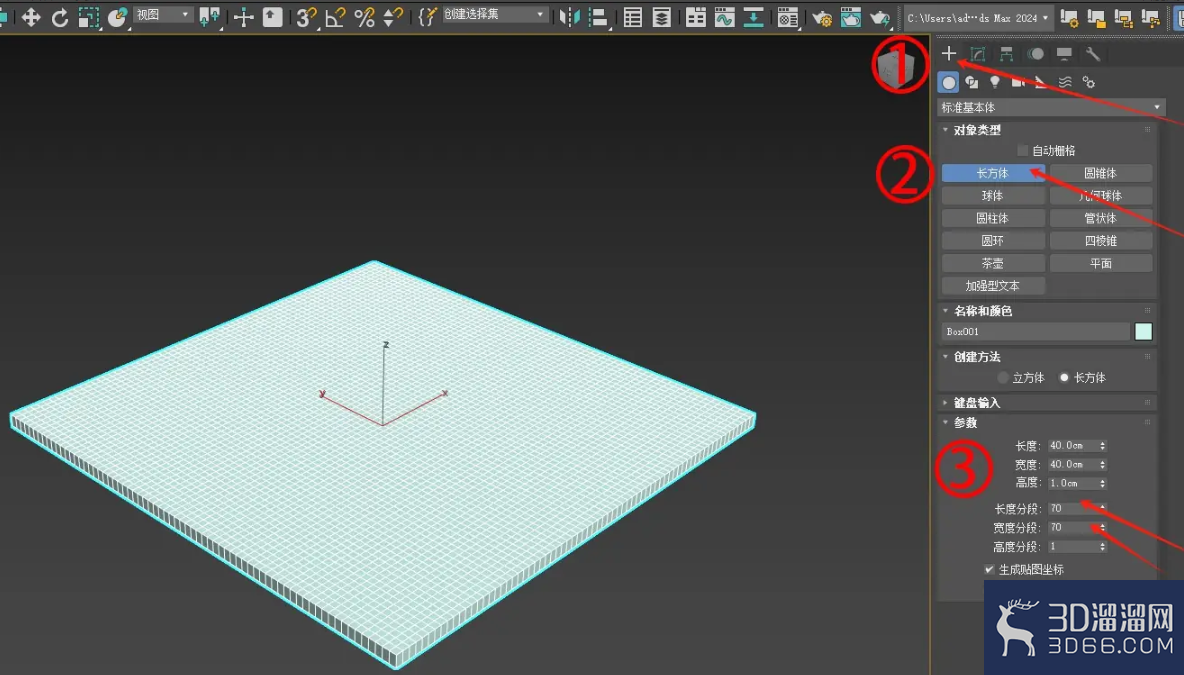Switch to the Motion panel tab
The height and width of the screenshot is (675, 1184).
click(x=1035, y=54)
